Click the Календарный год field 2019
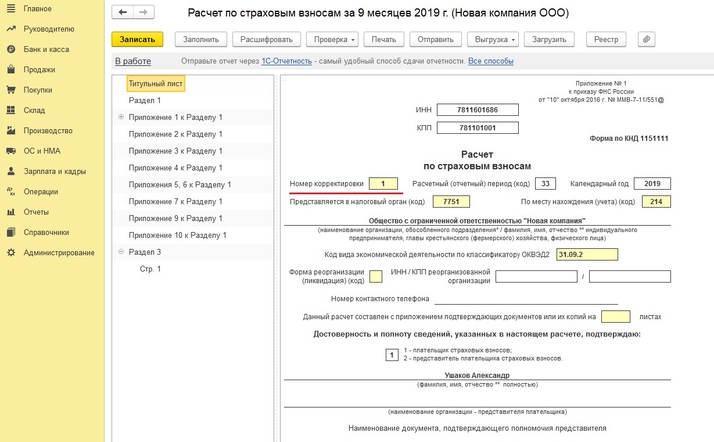 tap(652, 183)
